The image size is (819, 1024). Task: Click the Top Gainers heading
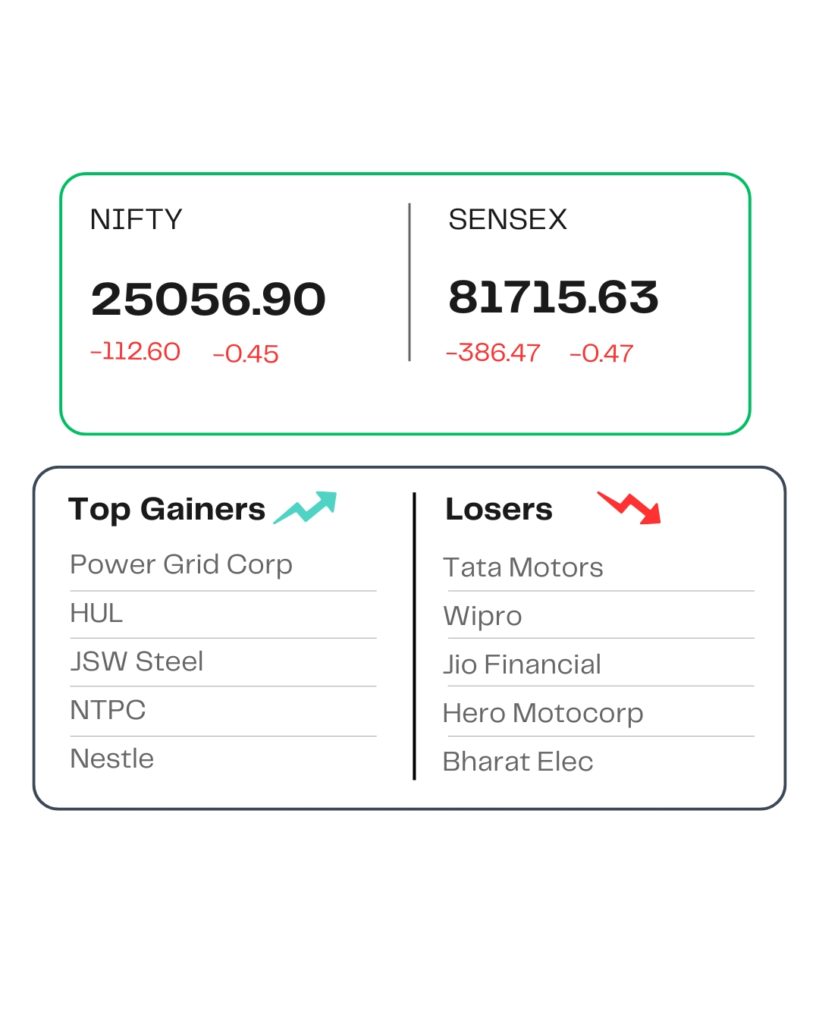167,510
